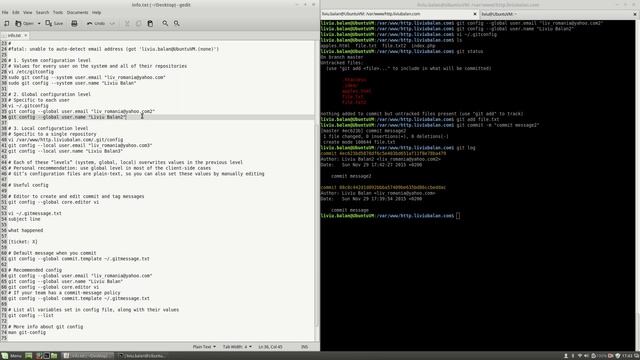The width and height of the screenshot is (640, 360).
Task: Expand the Open recent files dropdown arrow
Action: [39, 24]
